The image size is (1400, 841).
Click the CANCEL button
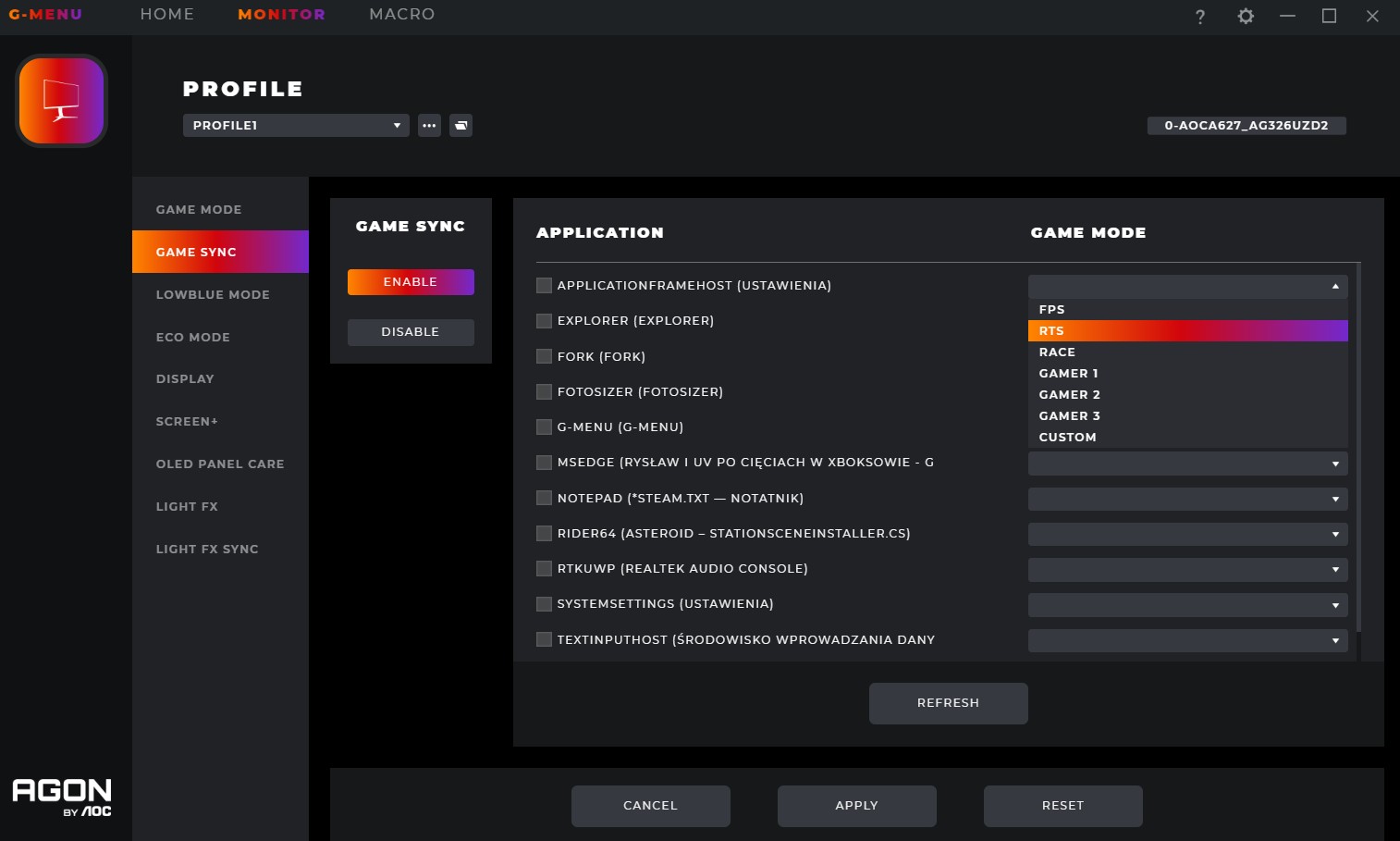650,806
